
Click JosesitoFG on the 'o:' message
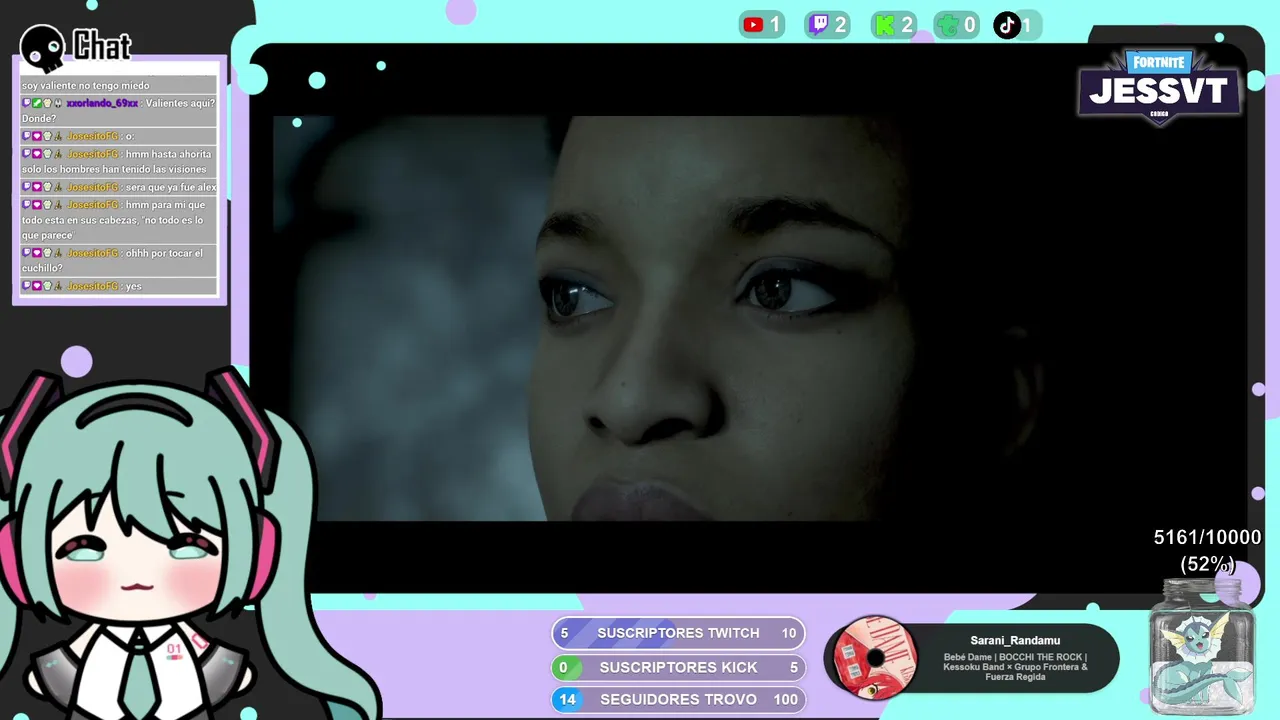(x=92, y=136)
